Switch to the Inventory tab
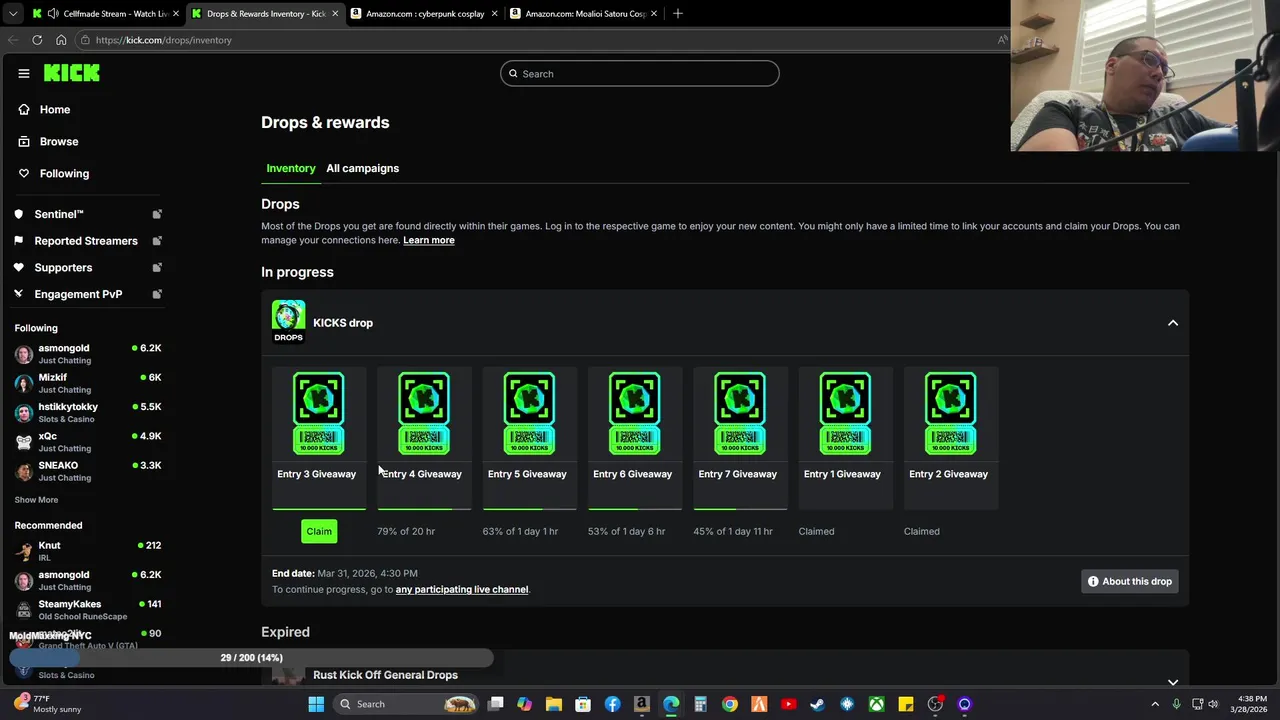 [291, 168]
